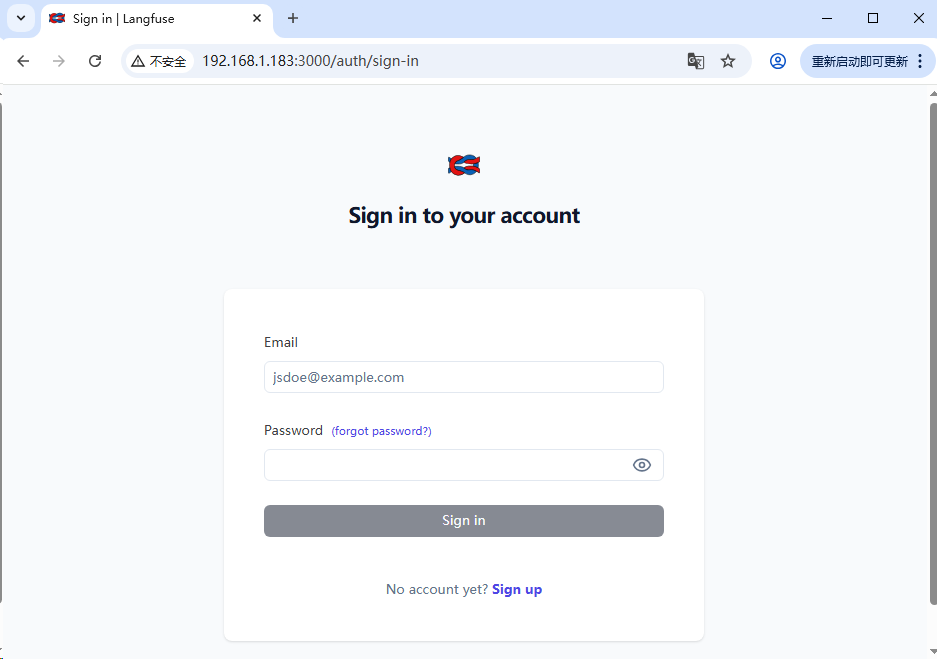
Task: Toggle password visibility eye icon
Action: [642, 465]
